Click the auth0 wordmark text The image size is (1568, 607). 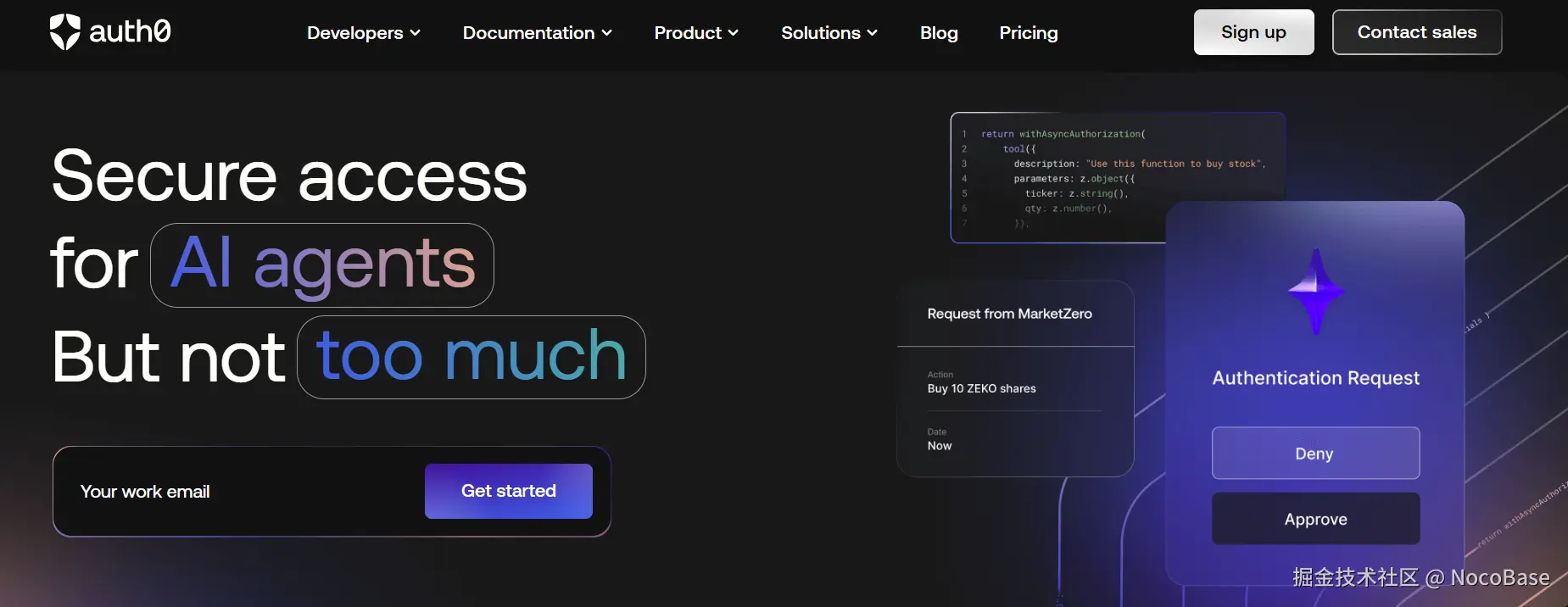pyautogui.click(x=130, y=32)
